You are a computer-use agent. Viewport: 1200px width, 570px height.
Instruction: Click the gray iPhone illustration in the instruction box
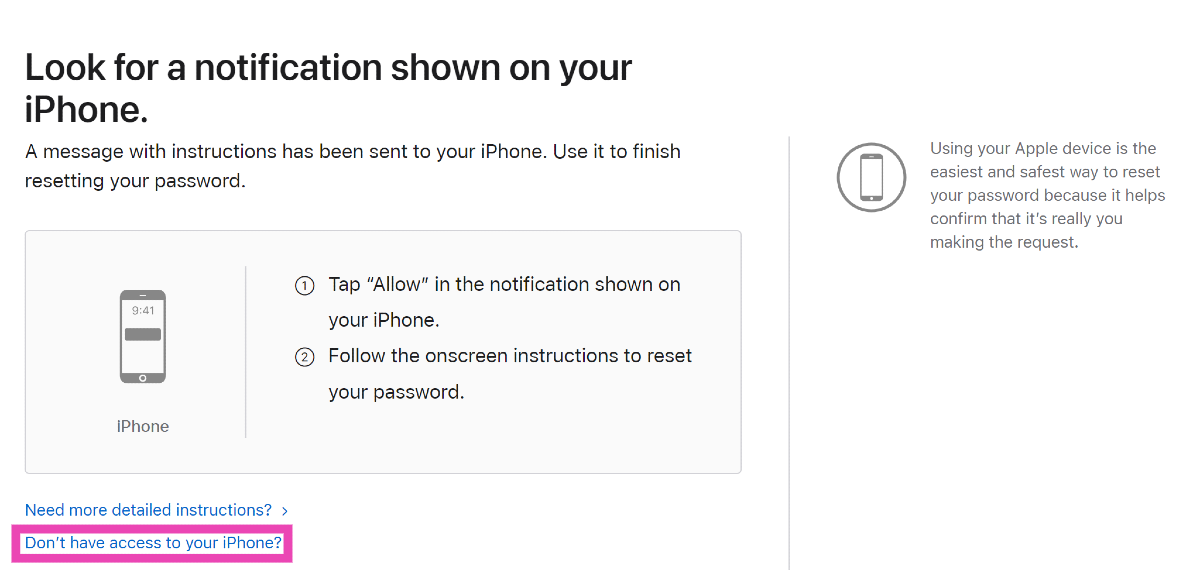pos(143,337)
